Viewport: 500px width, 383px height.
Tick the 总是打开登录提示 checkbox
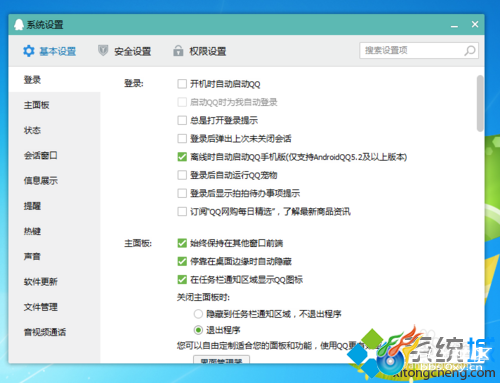[182, 120]
